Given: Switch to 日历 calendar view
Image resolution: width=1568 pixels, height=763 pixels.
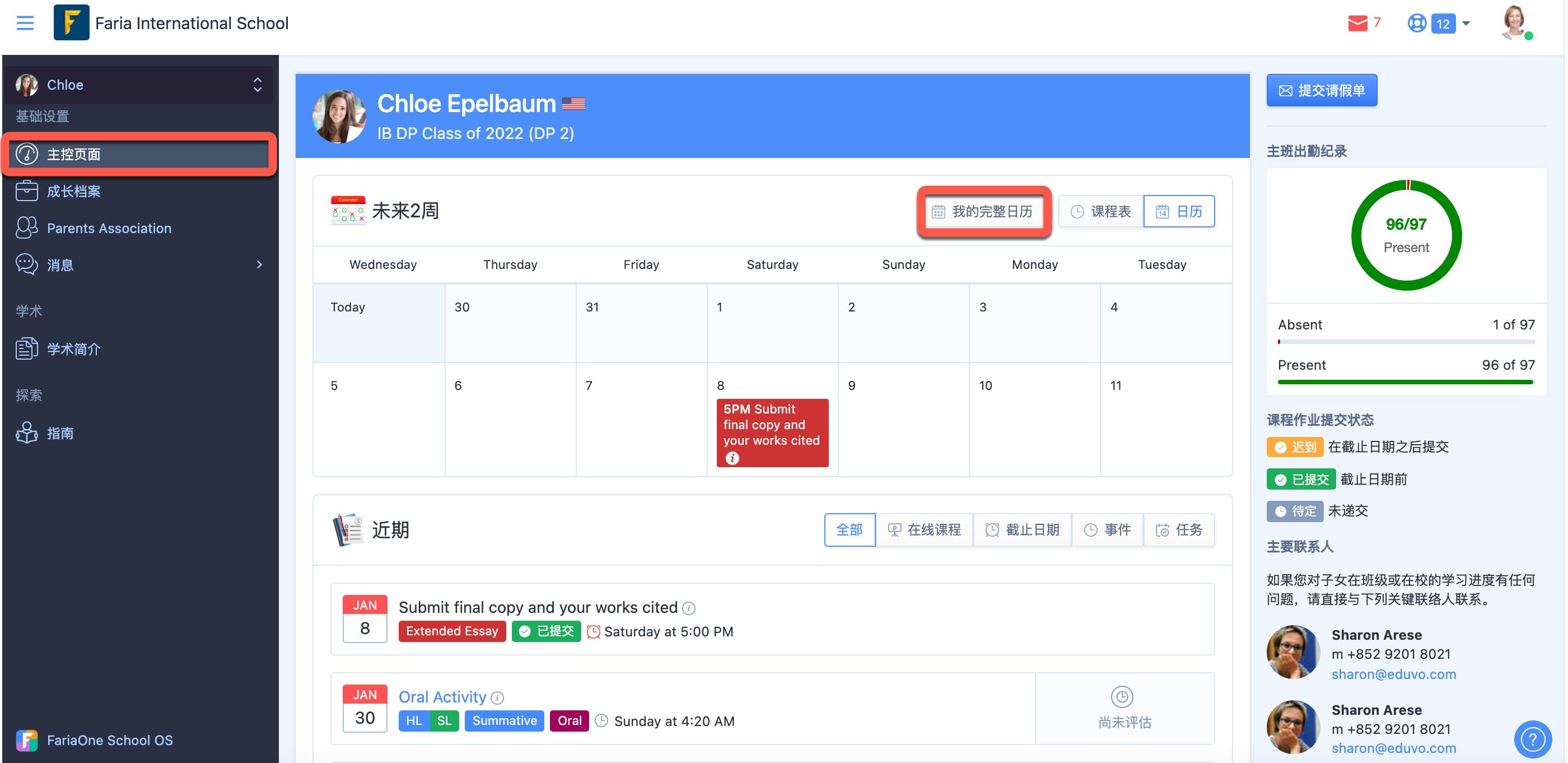Looking at the screenshot, I should click(1179, 211).
